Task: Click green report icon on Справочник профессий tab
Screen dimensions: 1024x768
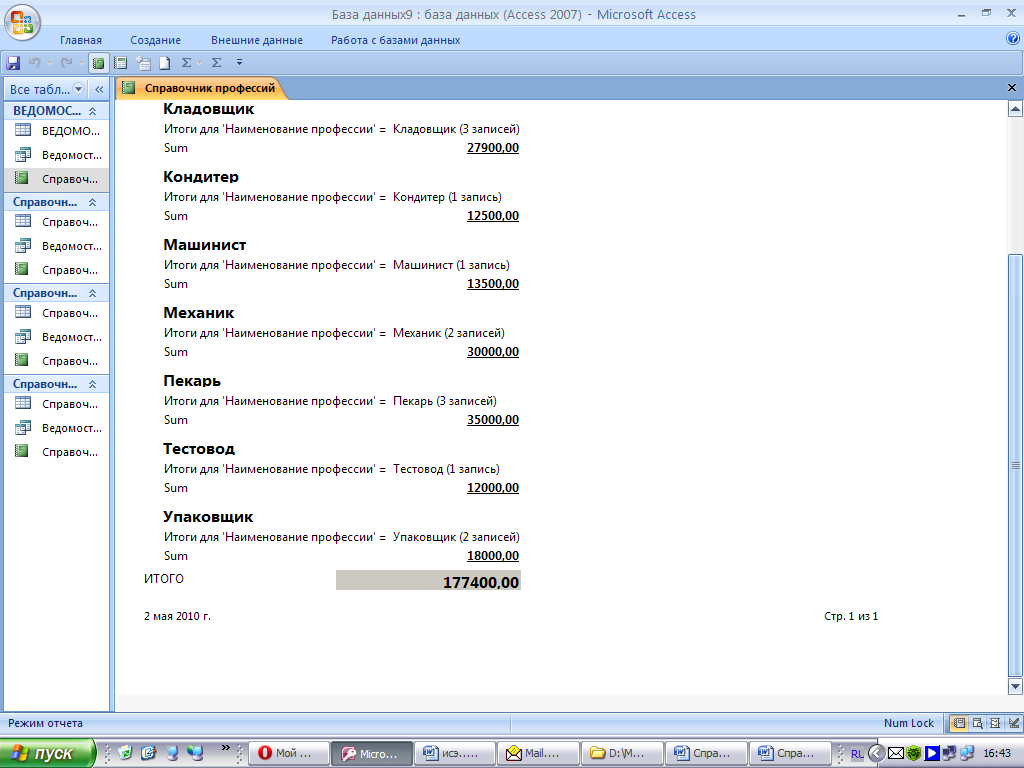Action: pos(129,88)
